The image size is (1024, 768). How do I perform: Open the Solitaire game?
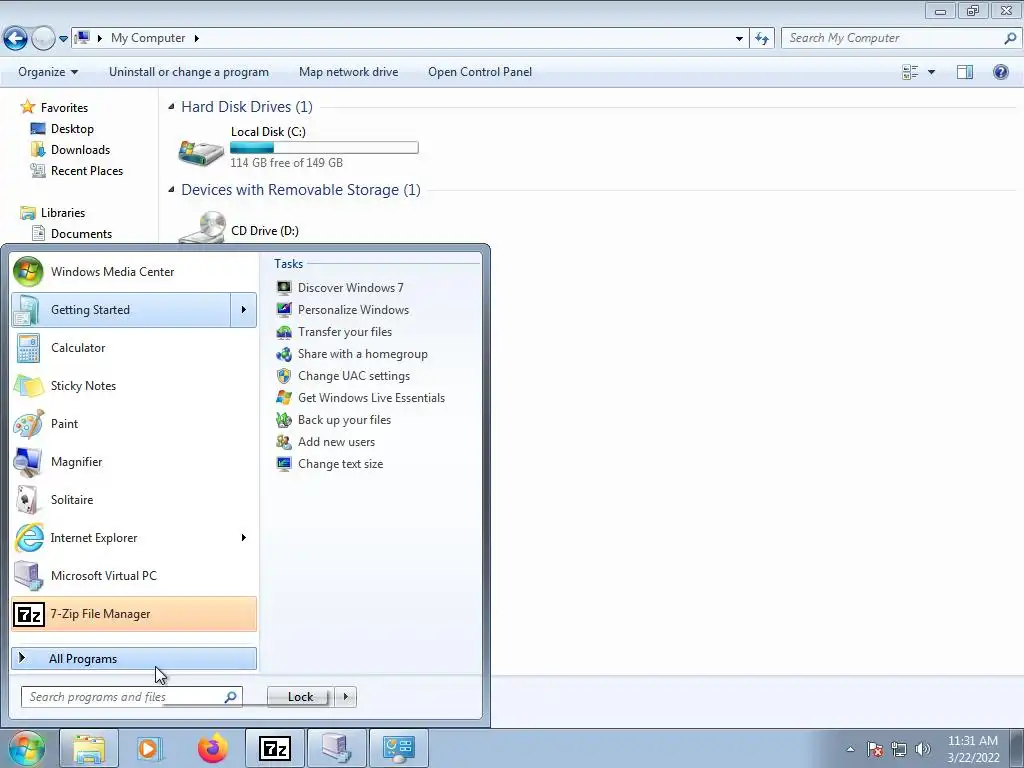coord(134,500)
